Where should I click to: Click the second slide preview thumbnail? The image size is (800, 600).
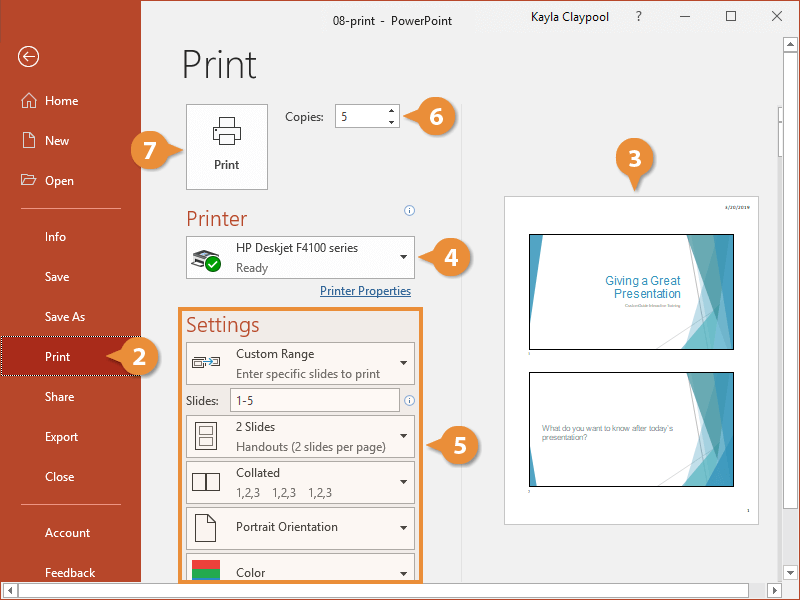(x=631, y=429)
